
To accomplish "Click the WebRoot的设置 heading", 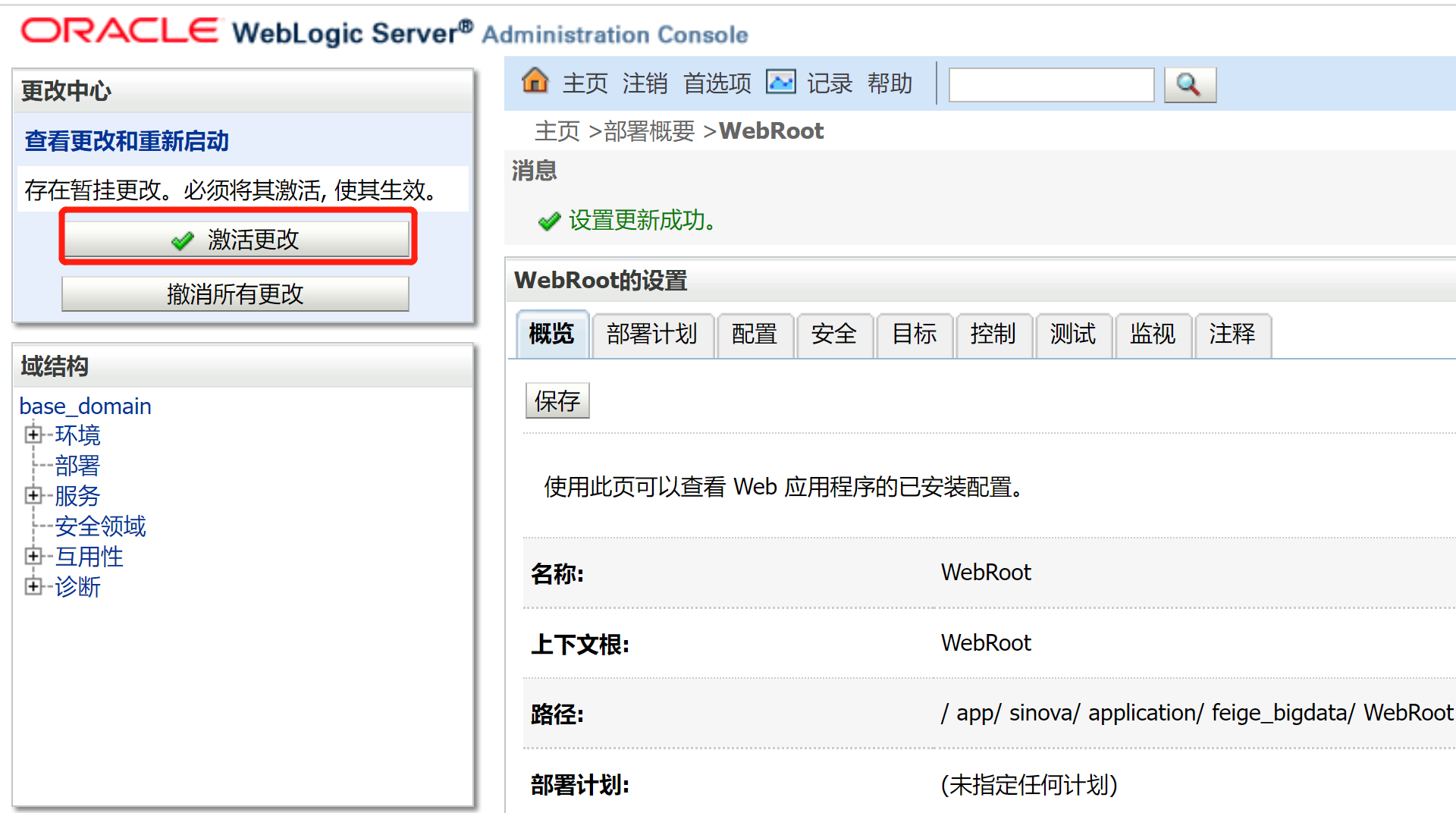I will click(x=601, y=281).
